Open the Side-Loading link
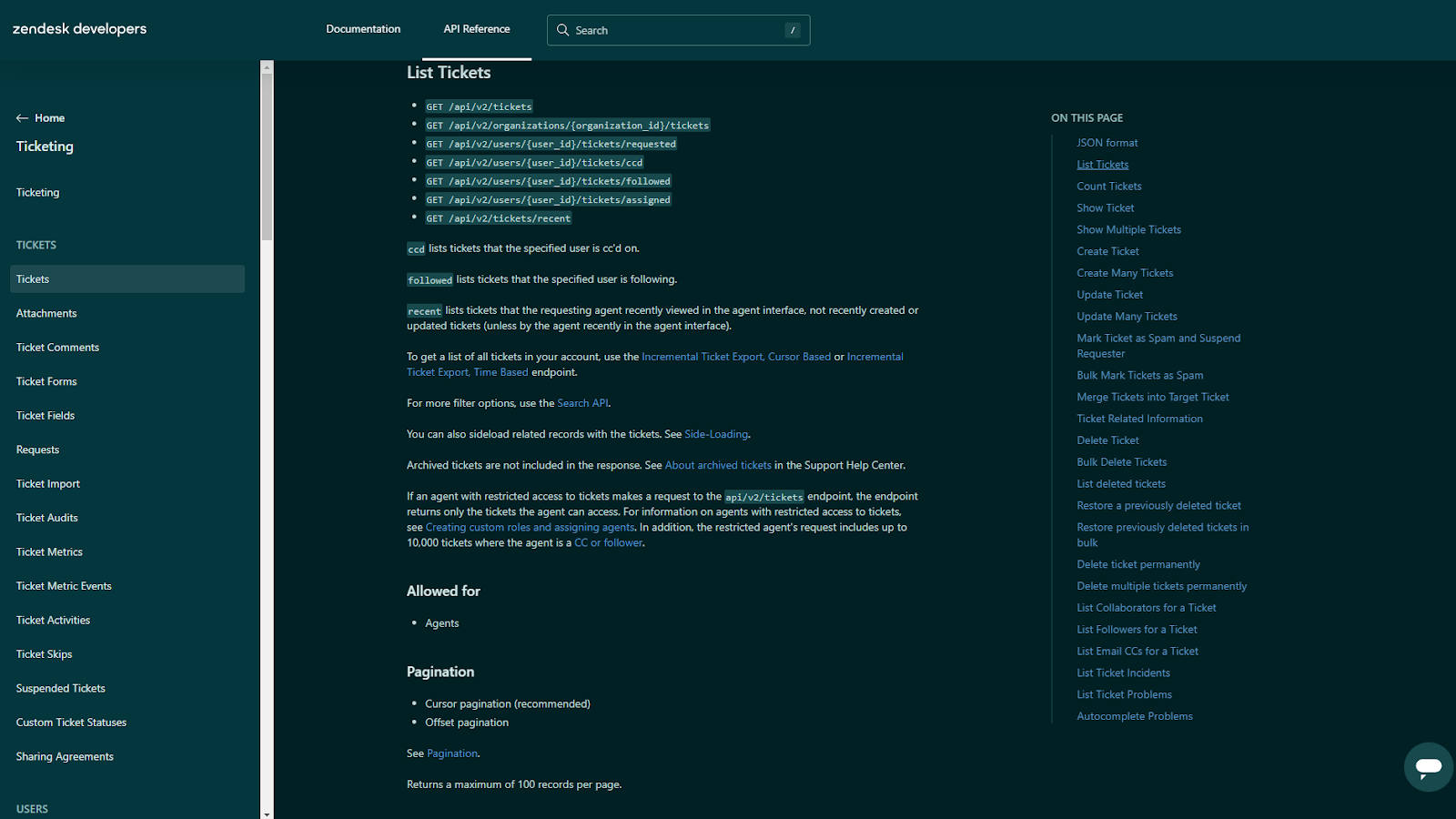 [x=716, y=434]
